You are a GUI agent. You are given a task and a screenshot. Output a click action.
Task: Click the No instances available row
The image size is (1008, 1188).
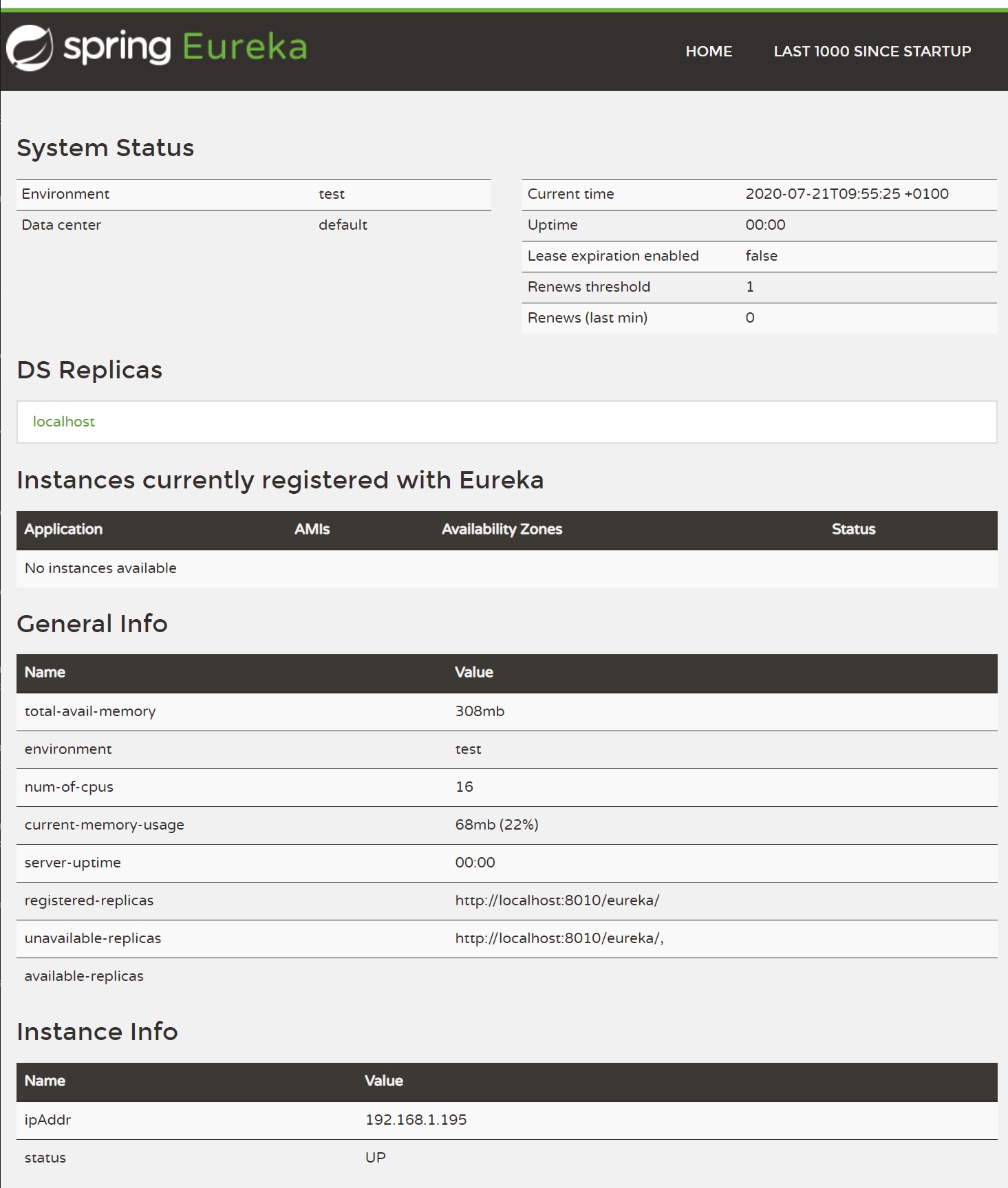coord(100,568)
